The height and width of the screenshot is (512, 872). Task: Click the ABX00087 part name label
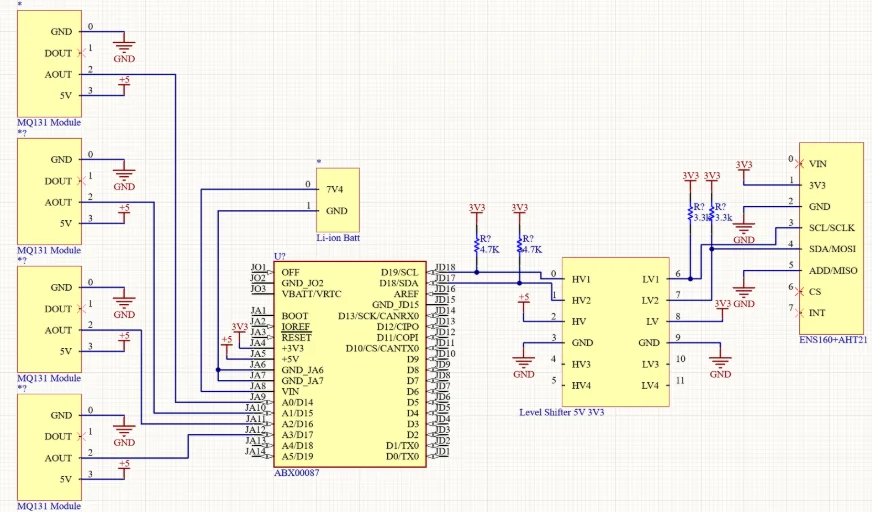pos(296,473)
